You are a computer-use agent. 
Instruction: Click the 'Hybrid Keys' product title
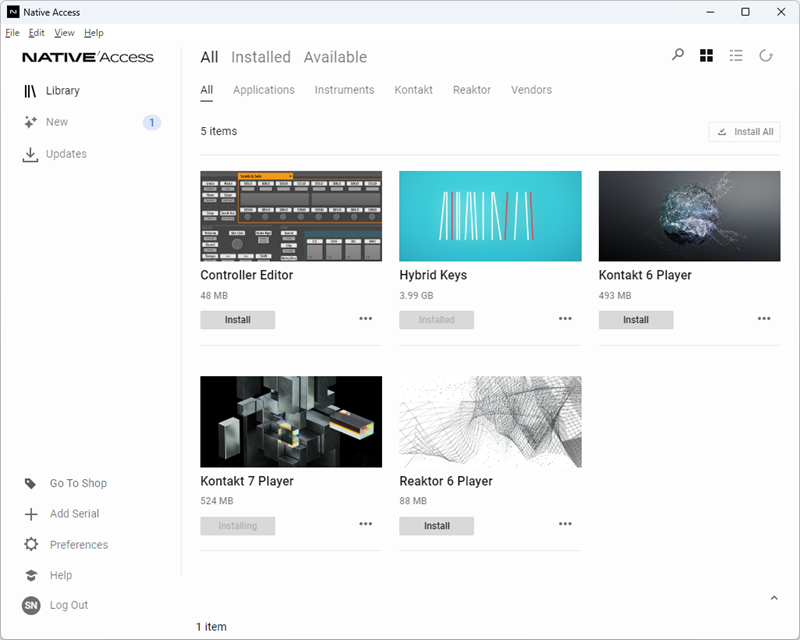click(433, 275)
